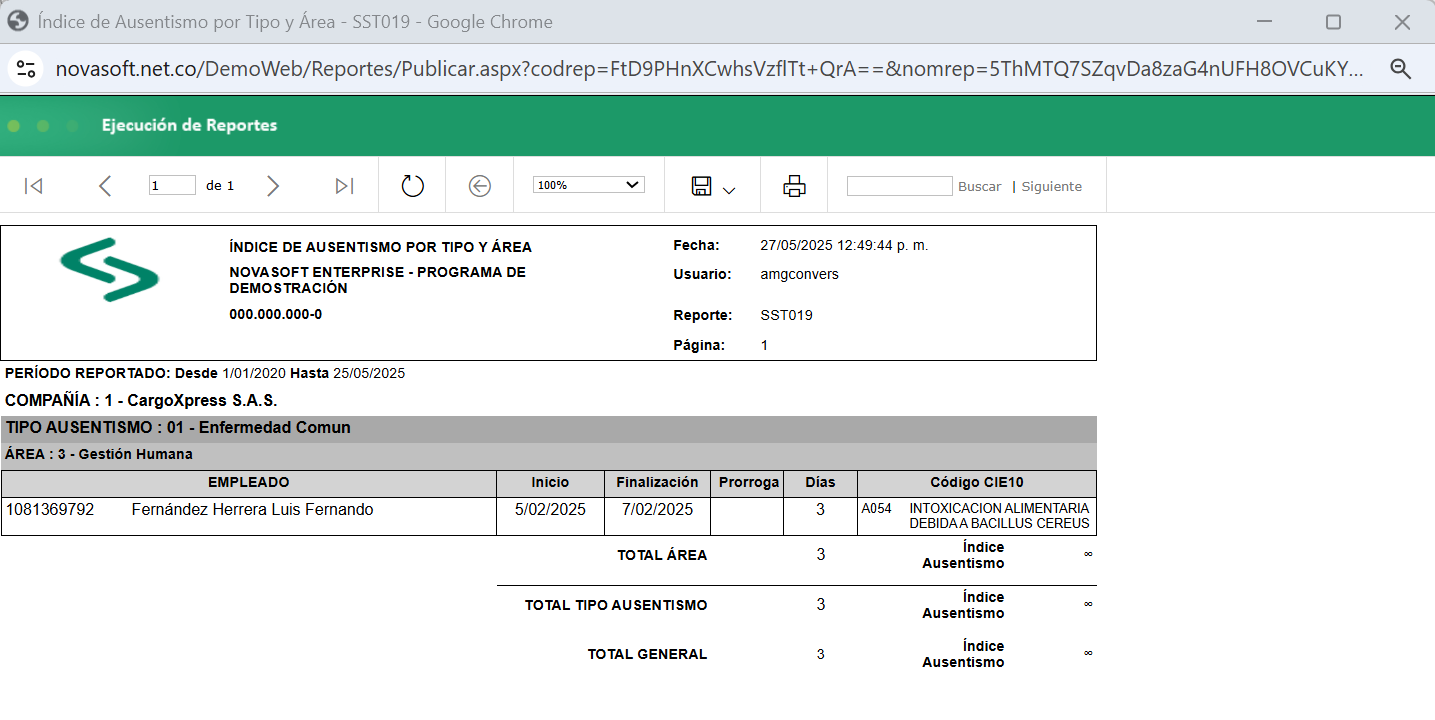
Task: Click the Días column header
Action: coord(820,483)
